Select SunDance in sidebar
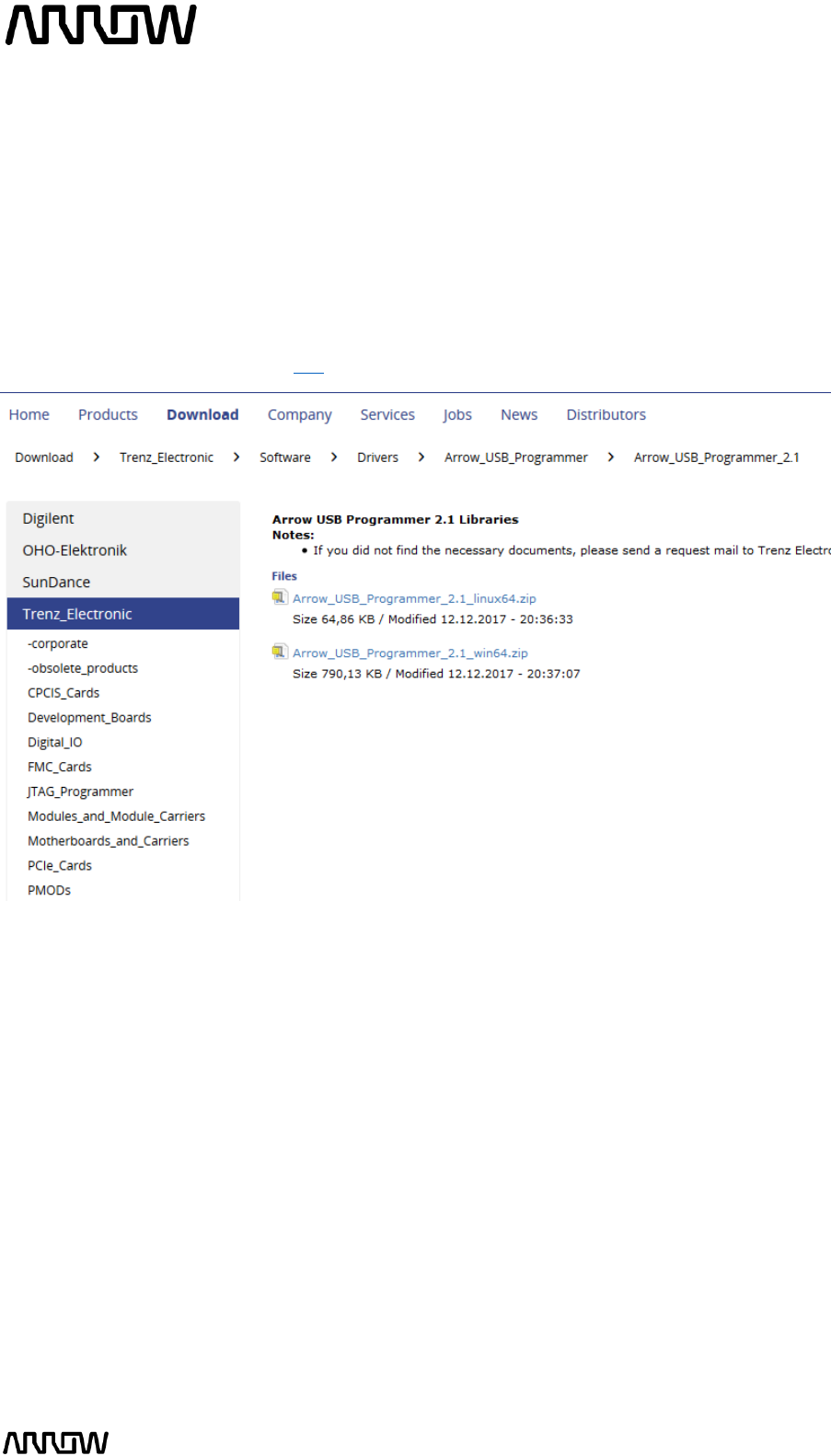This screenshot has height=1456, width=831. (x=122, y=583)
